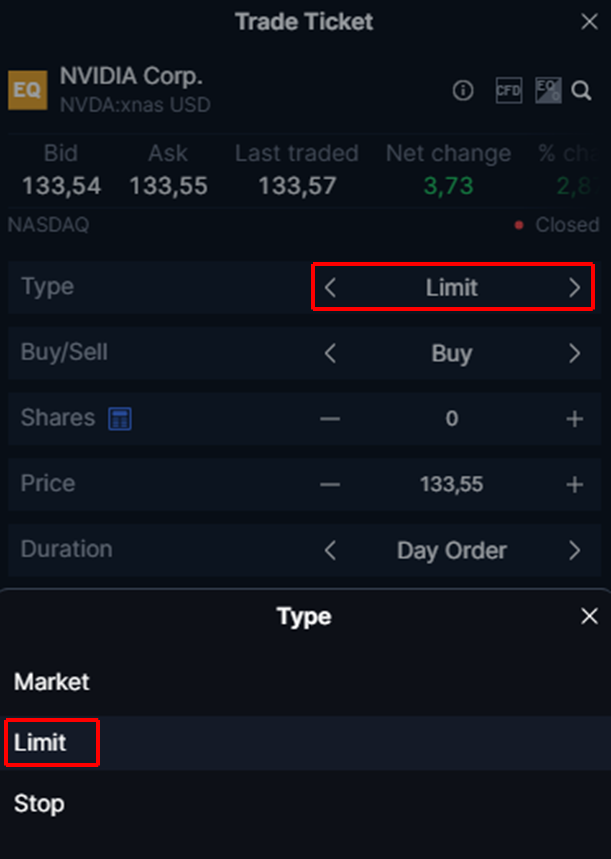The height and width of the screenshot is (859, 611).
Task: Open the instrument search magnifier
Action: tap(581, 91)
